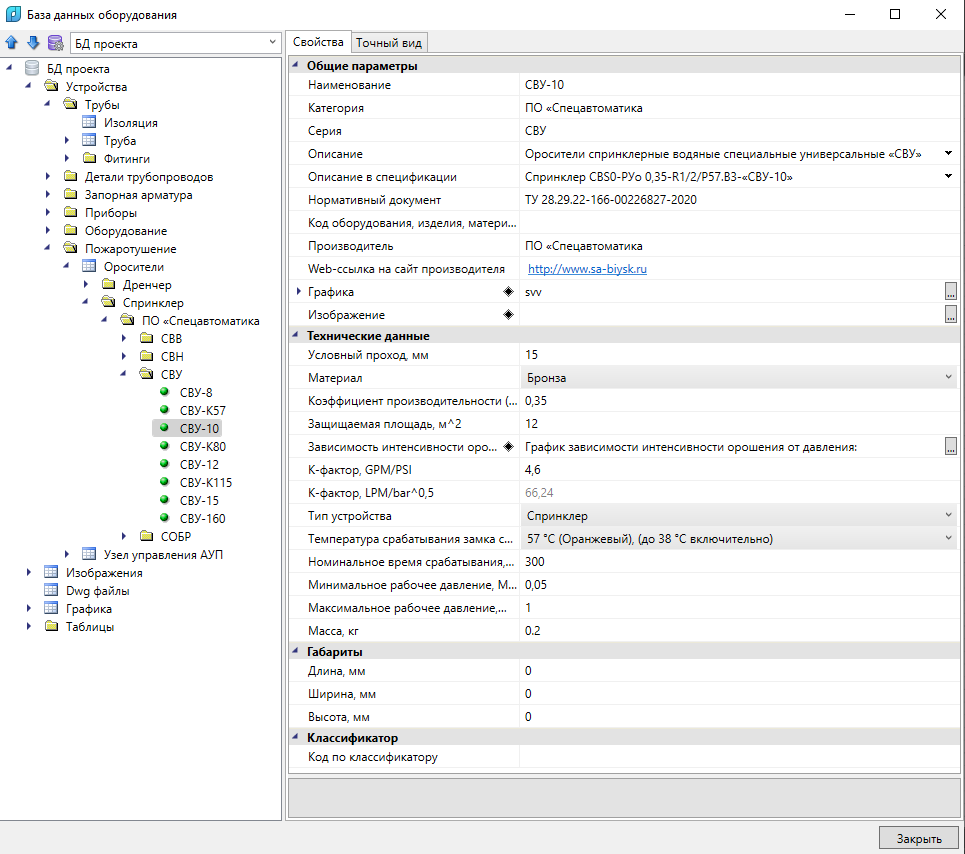This screenshot has height=854, width=965.
Task: Open the БД проекта combo box
Action: (x=175, y=43)
